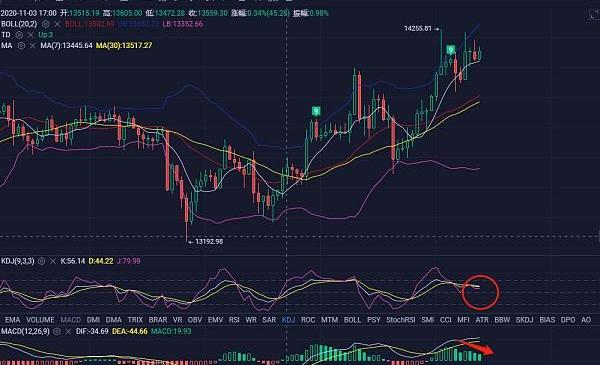Remove the KDJ indicator with X
Screen dimensions: 600x365
pyautogui.click(x=53, y=261)
